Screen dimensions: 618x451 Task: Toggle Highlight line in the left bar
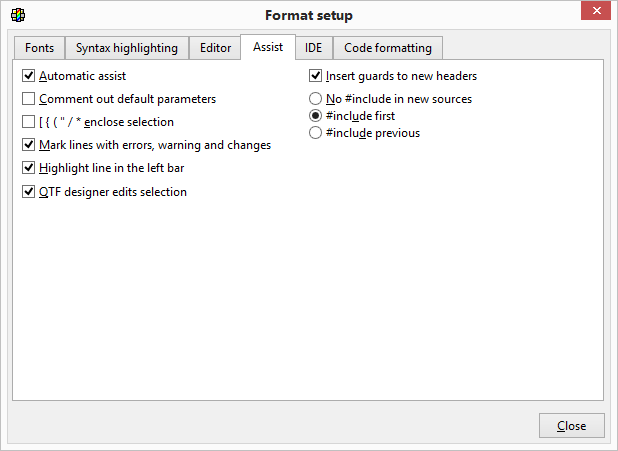click(29, 168)
